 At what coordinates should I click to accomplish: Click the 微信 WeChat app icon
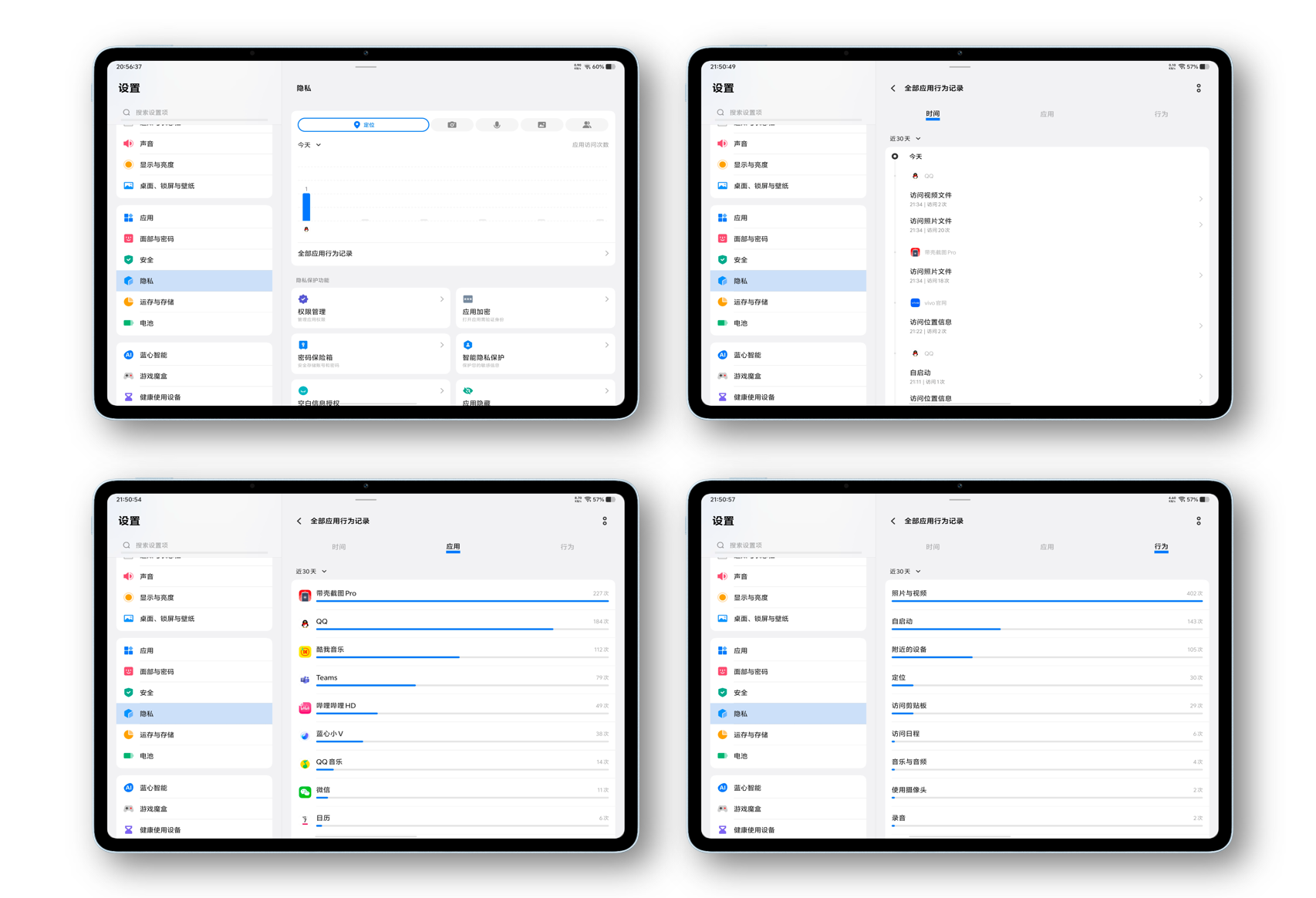[305, 792]
